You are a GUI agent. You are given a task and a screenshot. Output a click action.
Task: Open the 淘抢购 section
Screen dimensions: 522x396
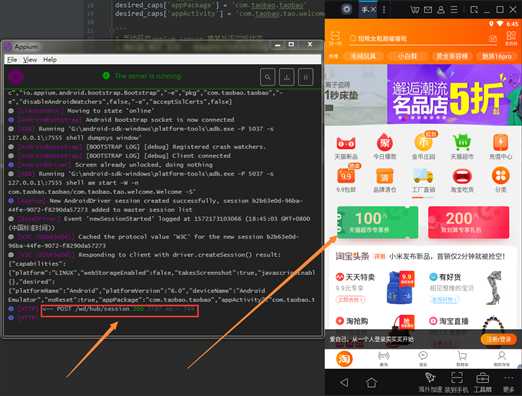(352, 321)
